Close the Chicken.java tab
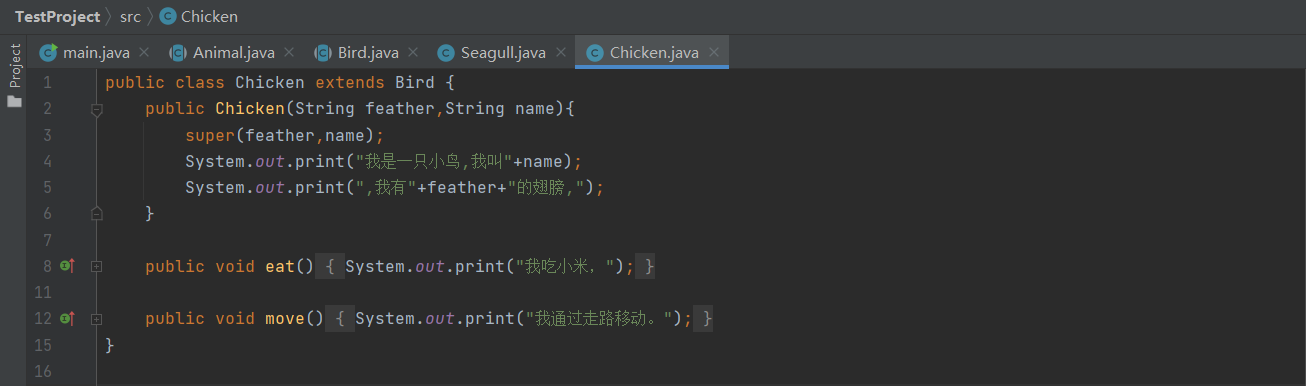Image resolution: width=1306 pixels, height=386 pixels. [713, 52]
